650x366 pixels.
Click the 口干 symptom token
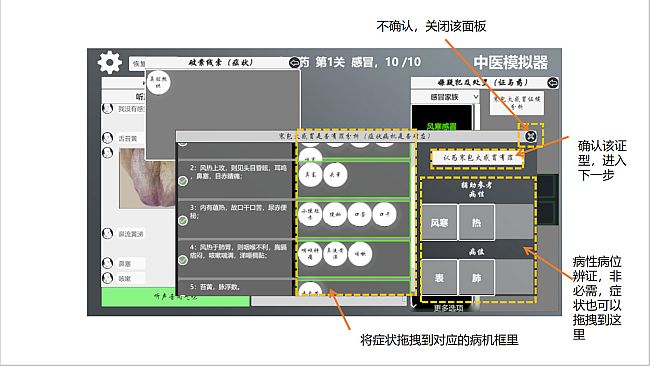coord(384,214)
